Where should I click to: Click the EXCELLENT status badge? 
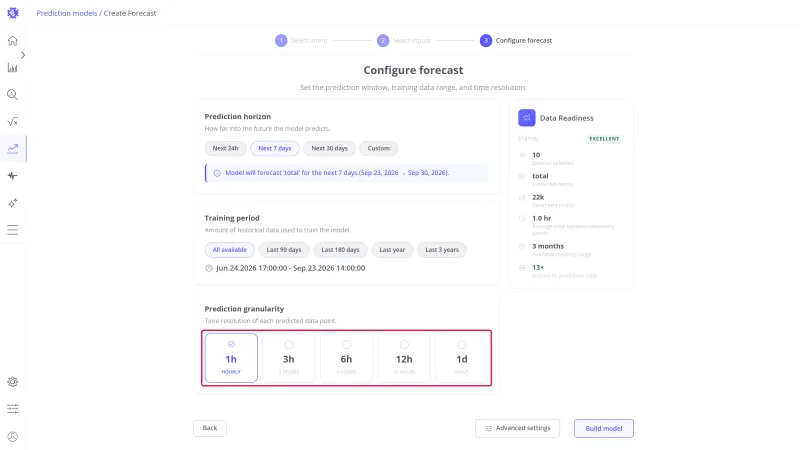604,139
